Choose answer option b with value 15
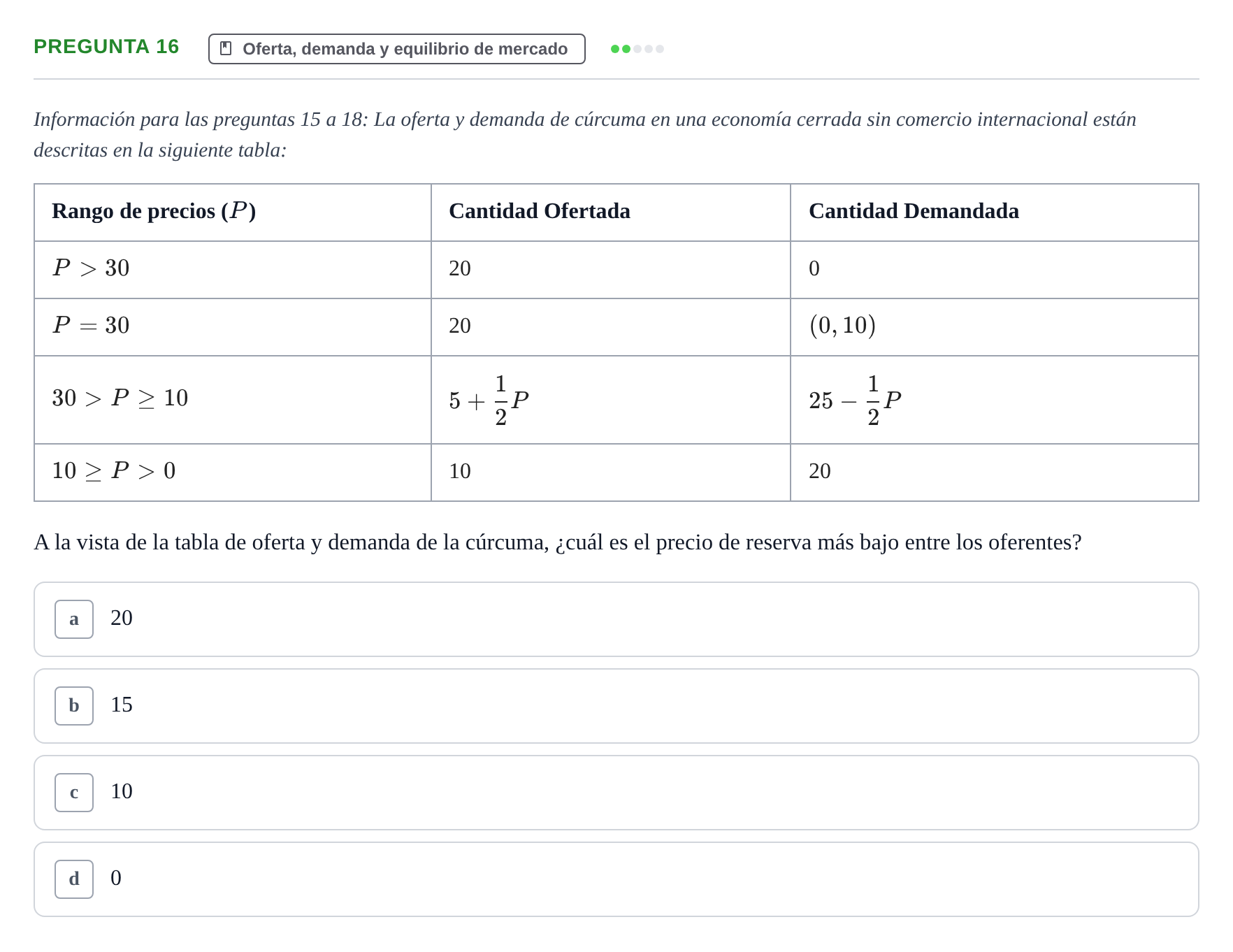 [x=616, y=706]
